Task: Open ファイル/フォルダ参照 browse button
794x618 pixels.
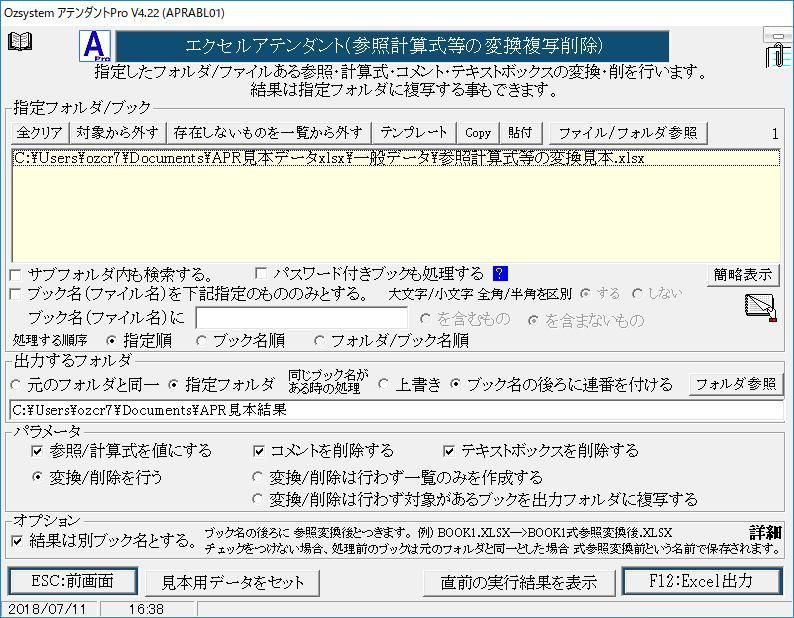Action: [x=628, y=133]
